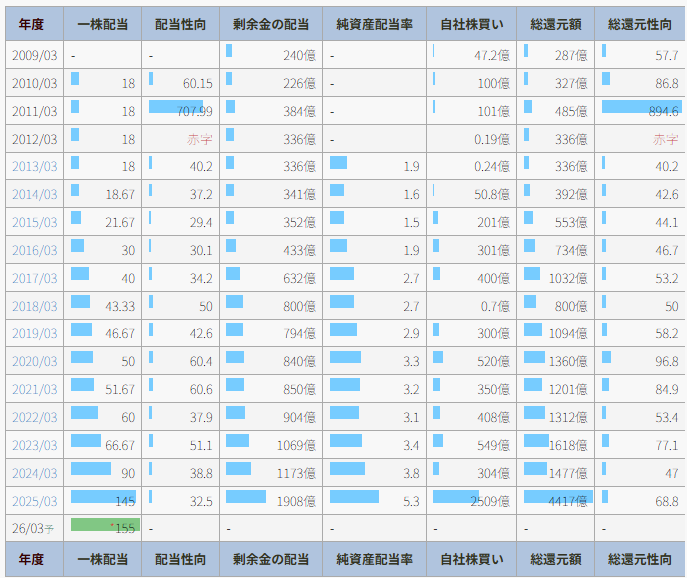Select the 2509億 share buyback cell
687x578 pixels.
click(471, 500)
